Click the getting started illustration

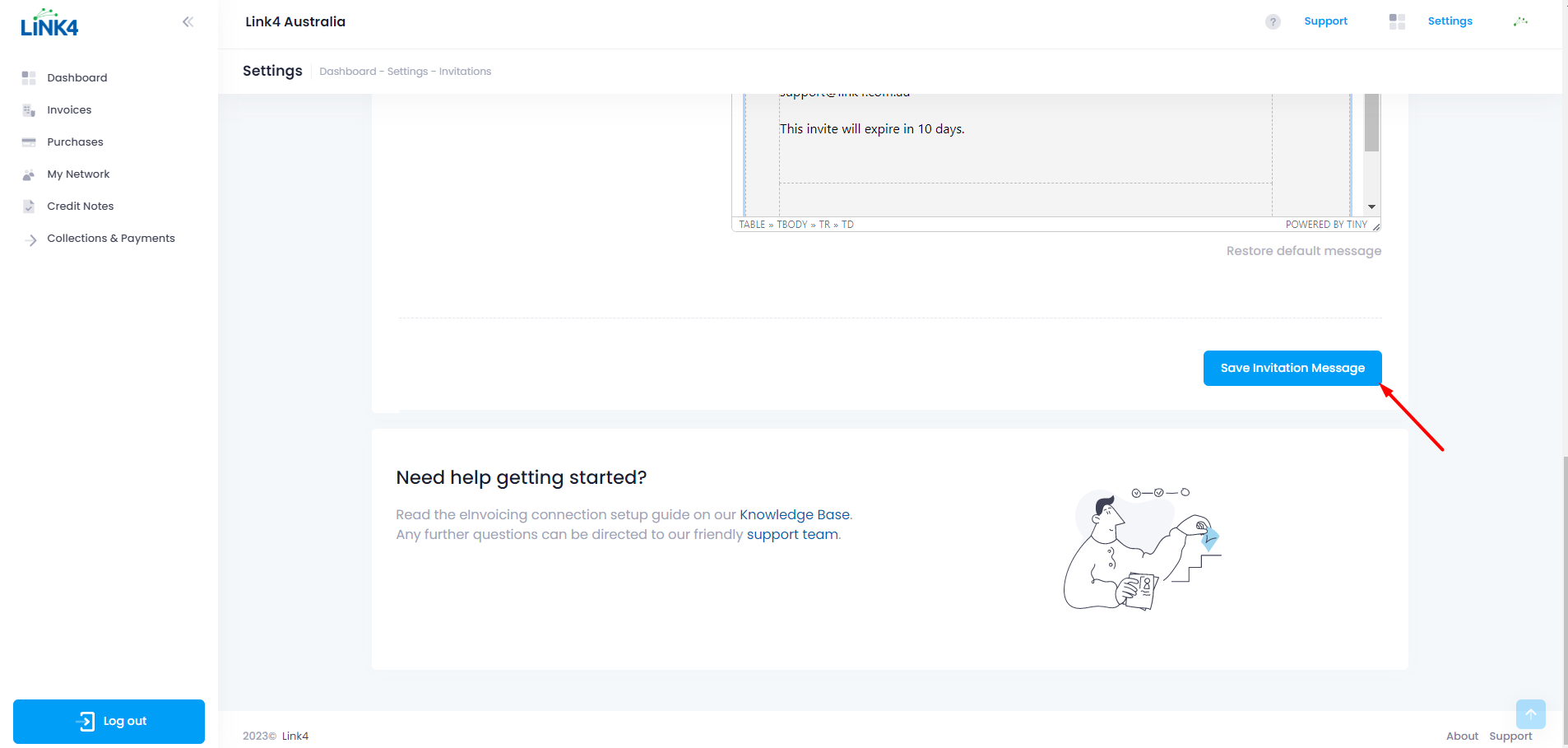(1143, 549)
